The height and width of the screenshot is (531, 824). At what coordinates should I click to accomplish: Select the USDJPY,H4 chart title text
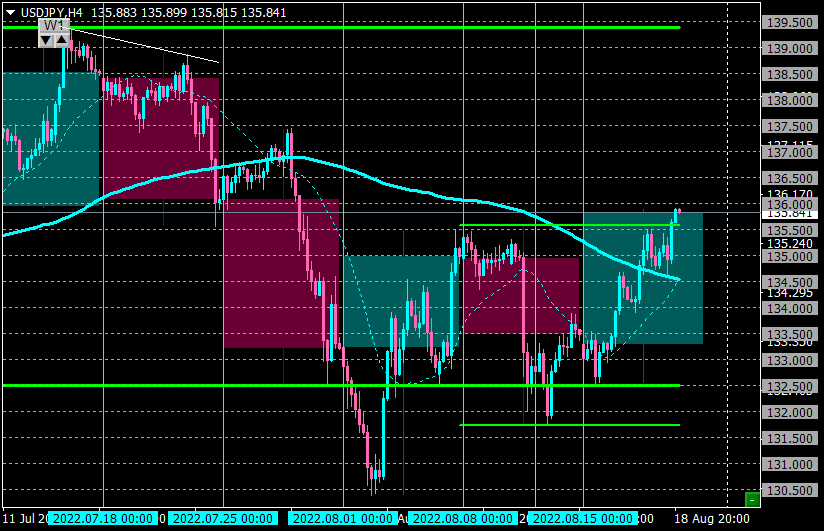[x=52, y=12]
